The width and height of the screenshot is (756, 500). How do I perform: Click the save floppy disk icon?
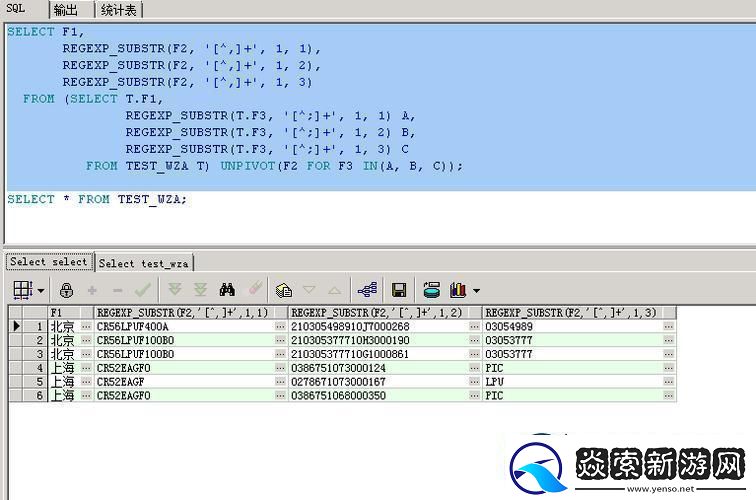click(398, 291)
